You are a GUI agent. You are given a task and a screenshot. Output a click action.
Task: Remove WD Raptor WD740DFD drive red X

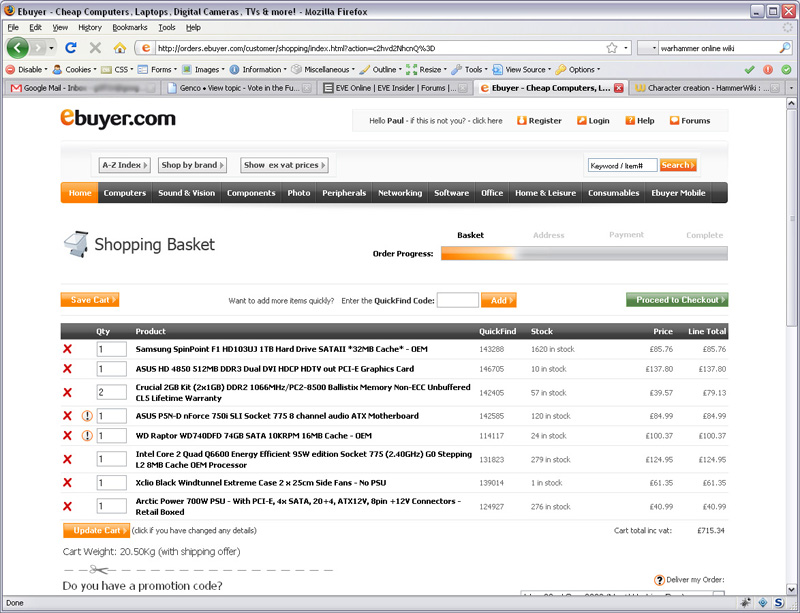click(x=67, y=436)
